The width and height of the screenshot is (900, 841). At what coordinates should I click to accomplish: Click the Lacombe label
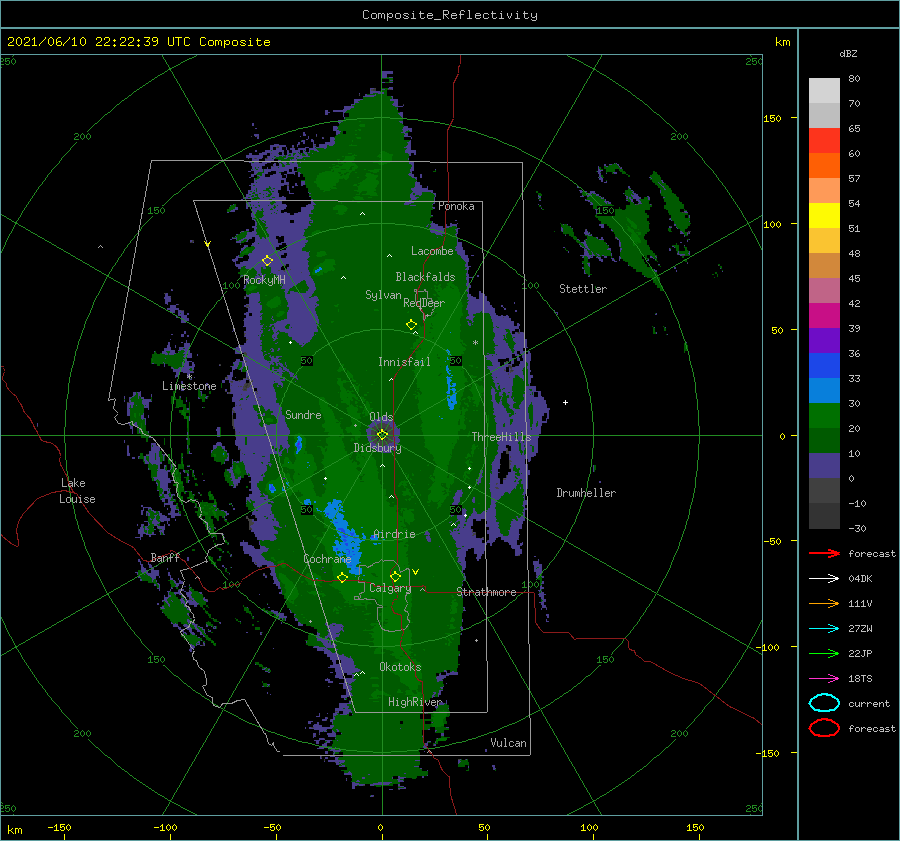coord(432,251)
